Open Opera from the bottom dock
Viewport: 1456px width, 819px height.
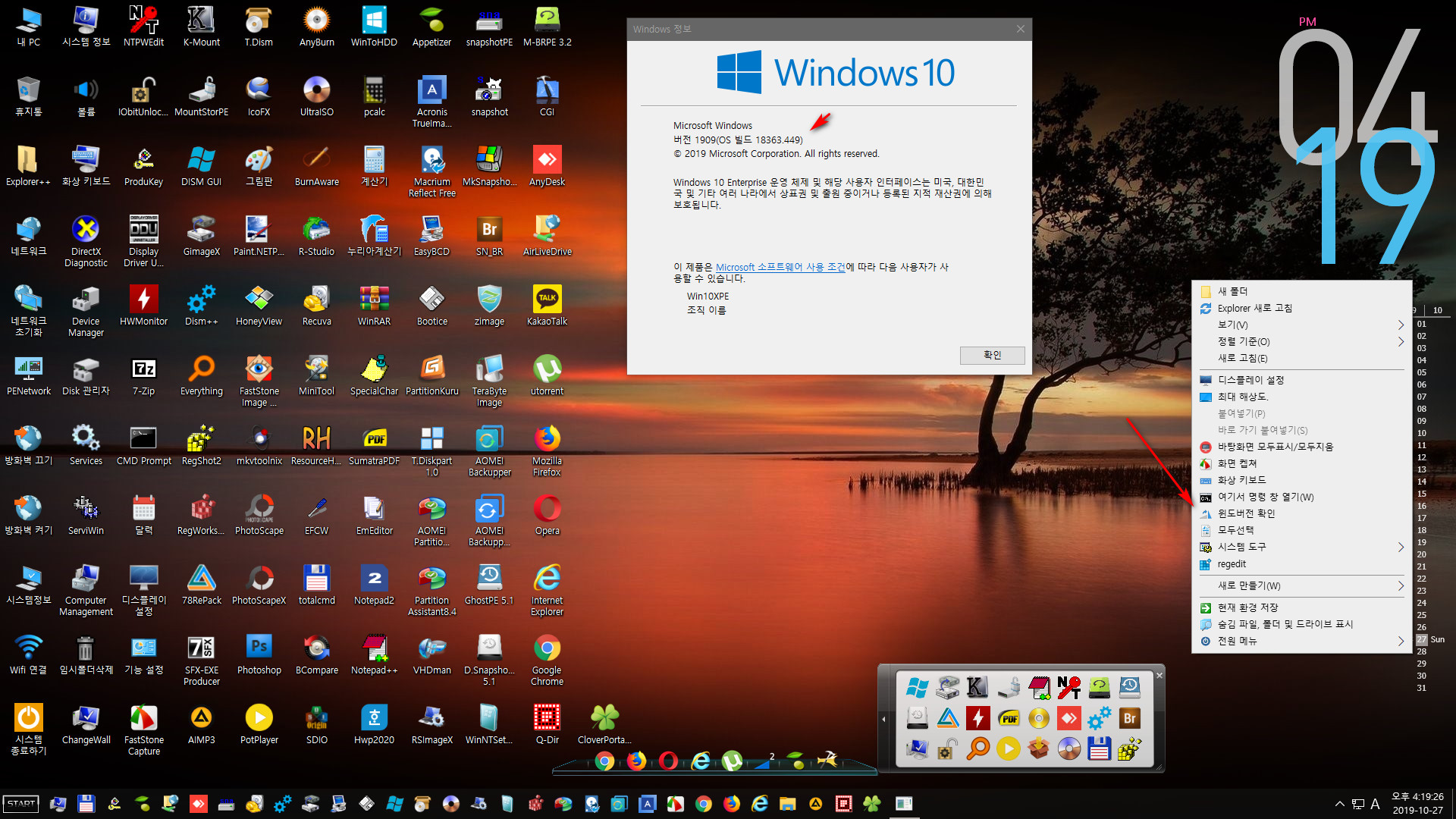tap(668, 761)
